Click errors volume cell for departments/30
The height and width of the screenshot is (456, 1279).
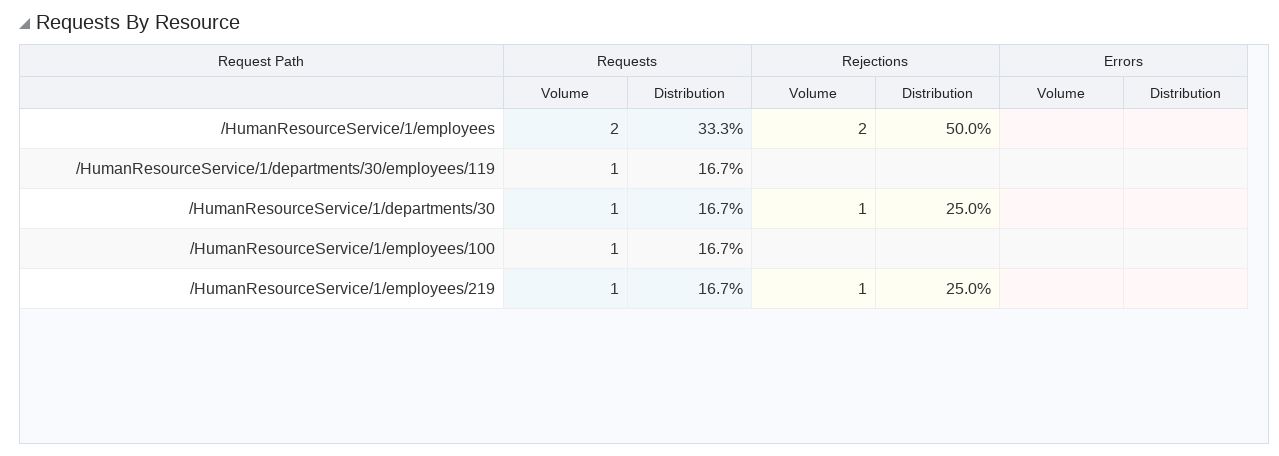coord(1060,209)
